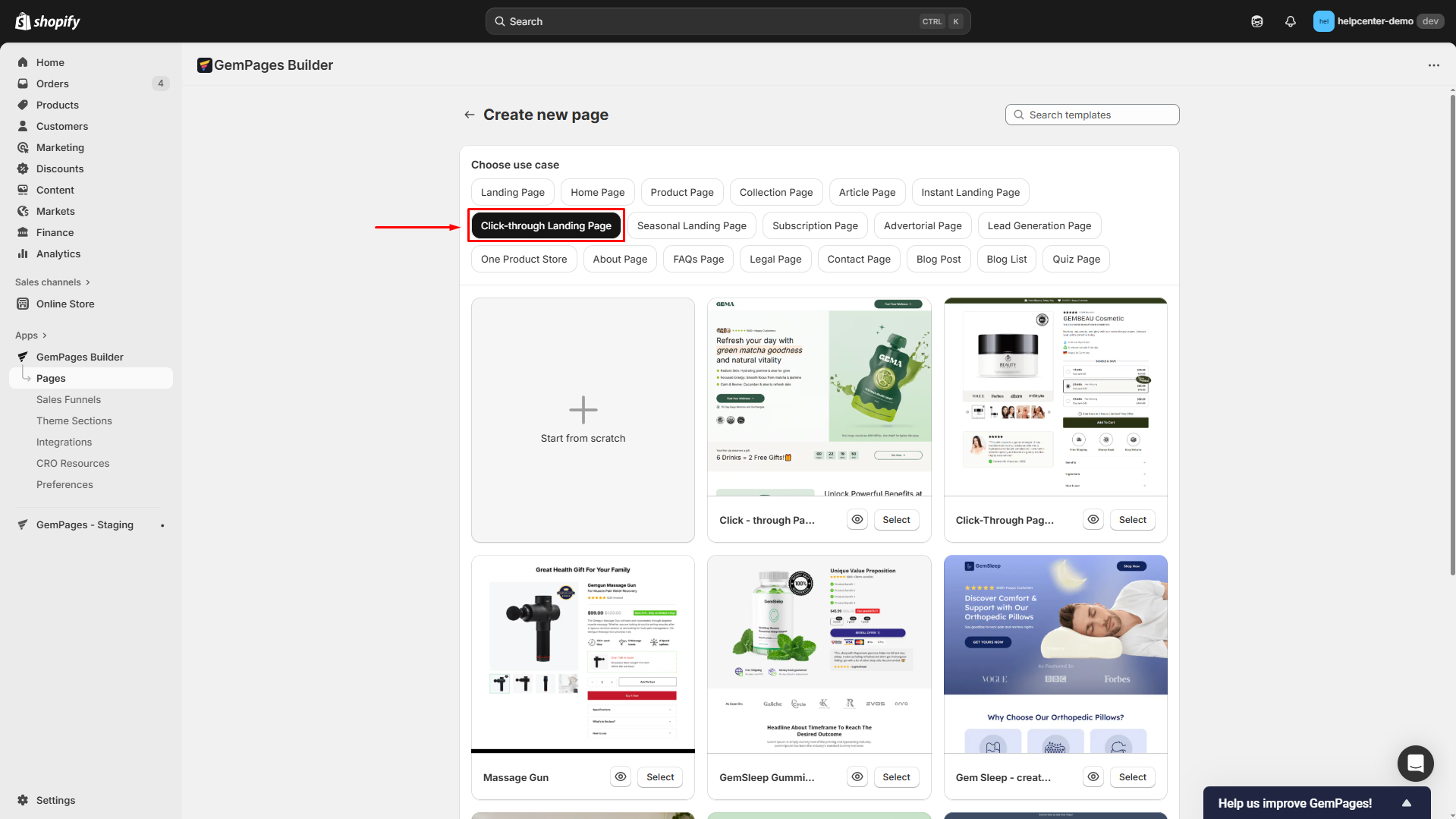The height and width of the screenshot is (819, 1456).
Task: Collapse the Help us improve GemPages panel
Action: tap(1406, 802)
